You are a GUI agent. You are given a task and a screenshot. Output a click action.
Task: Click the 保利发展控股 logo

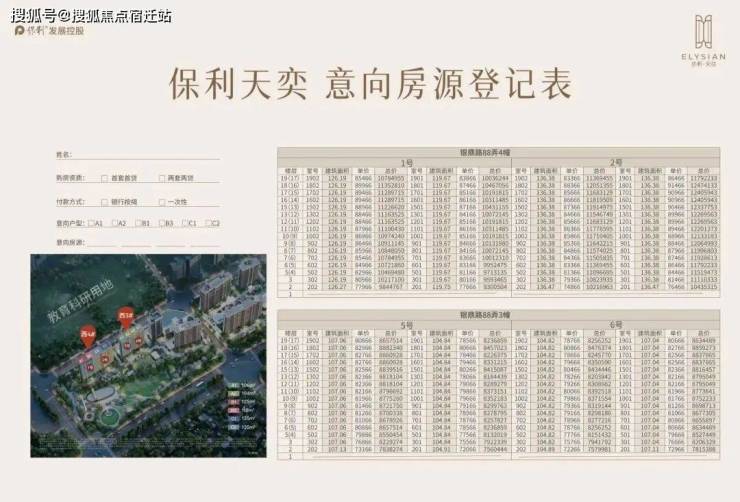pyautogui.click(x=50, y=31)
